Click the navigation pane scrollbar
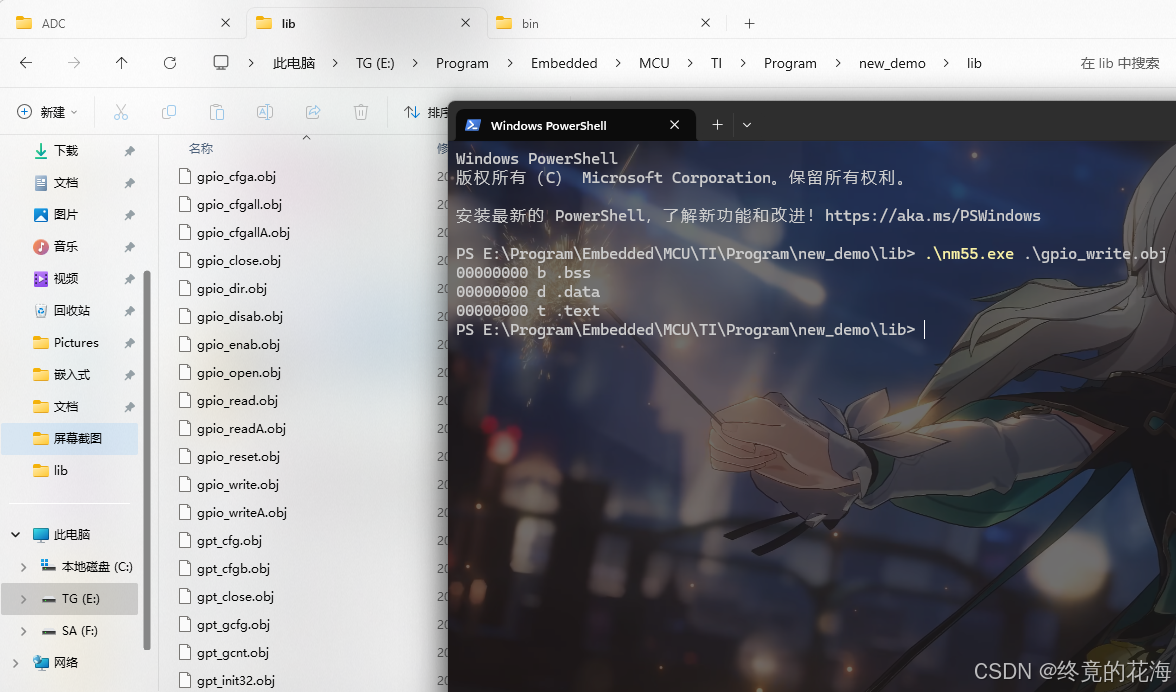 pos(147,459)
